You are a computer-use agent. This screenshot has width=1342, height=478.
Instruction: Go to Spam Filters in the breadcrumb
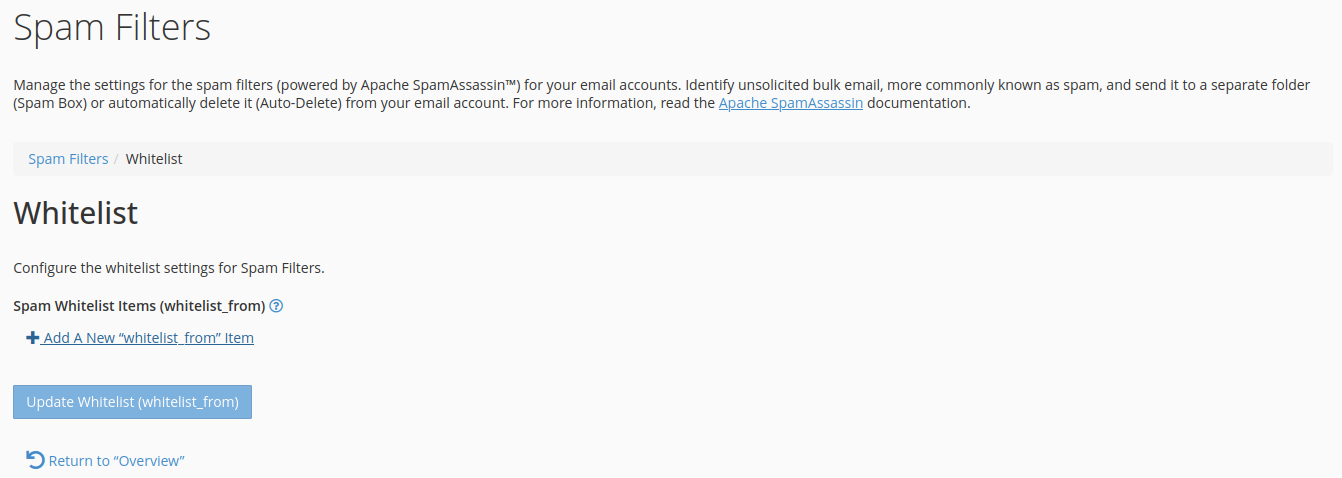[68, 159]
